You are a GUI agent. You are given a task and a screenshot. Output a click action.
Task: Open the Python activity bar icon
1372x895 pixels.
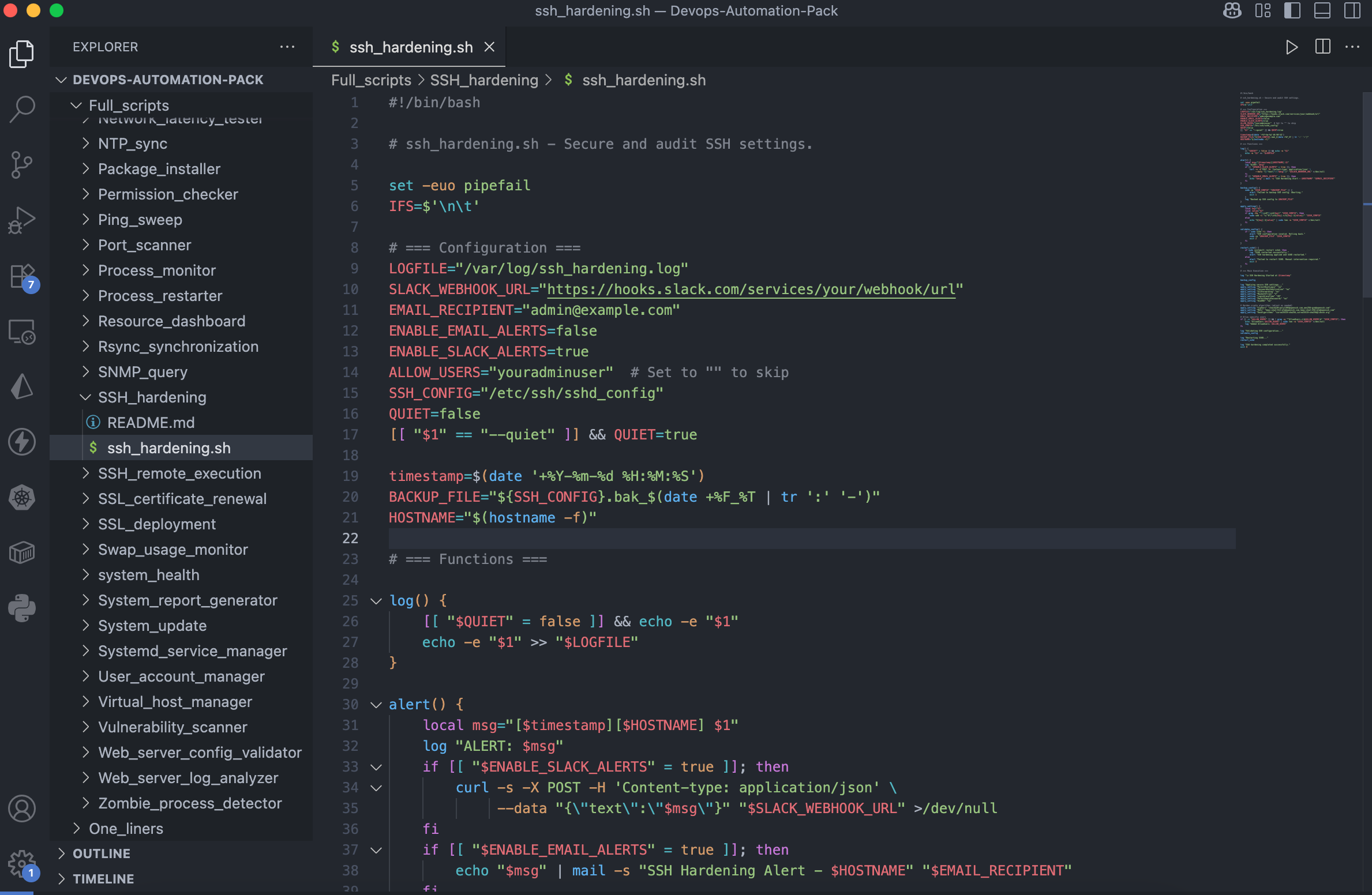coord(22,608)
